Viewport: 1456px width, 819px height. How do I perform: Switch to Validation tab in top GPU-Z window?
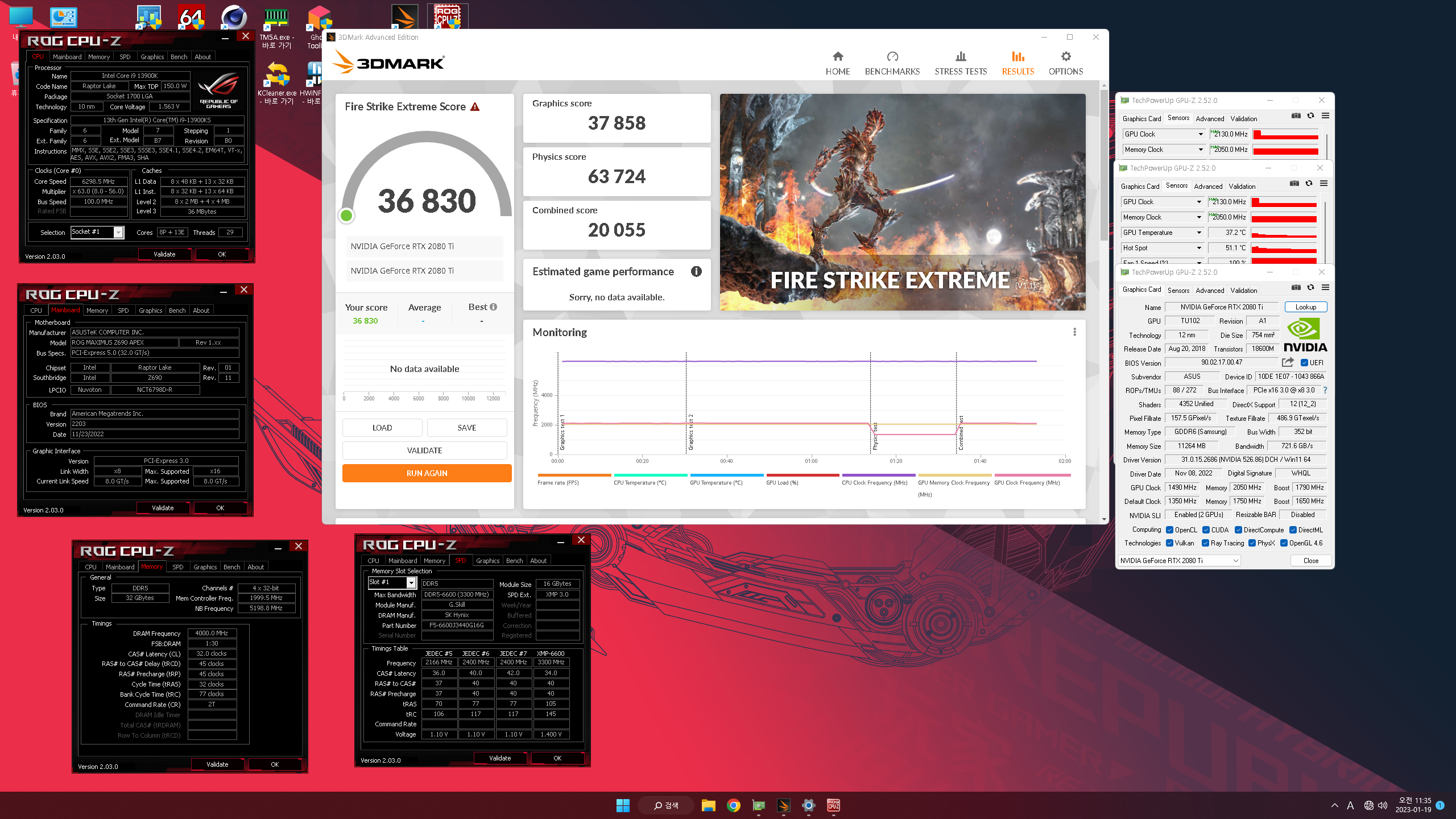click(x=1244, y=119)
